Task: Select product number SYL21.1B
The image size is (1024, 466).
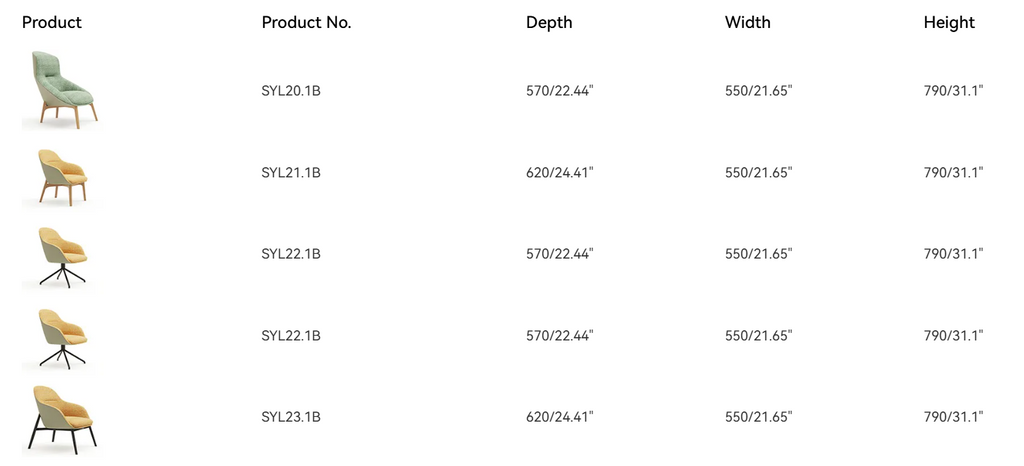Action: click(291, 172)
